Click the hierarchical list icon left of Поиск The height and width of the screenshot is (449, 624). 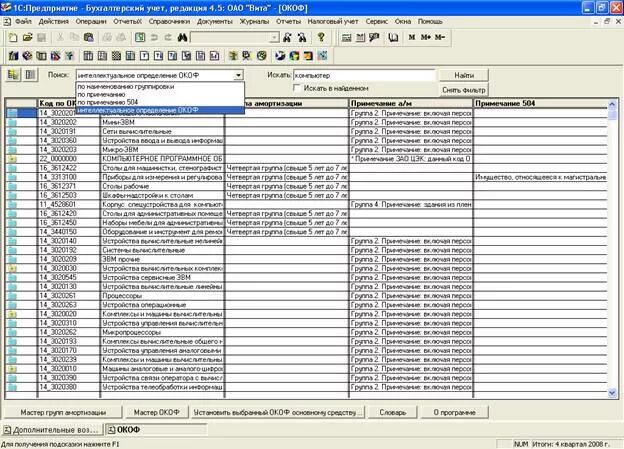[x=14, y=74]
